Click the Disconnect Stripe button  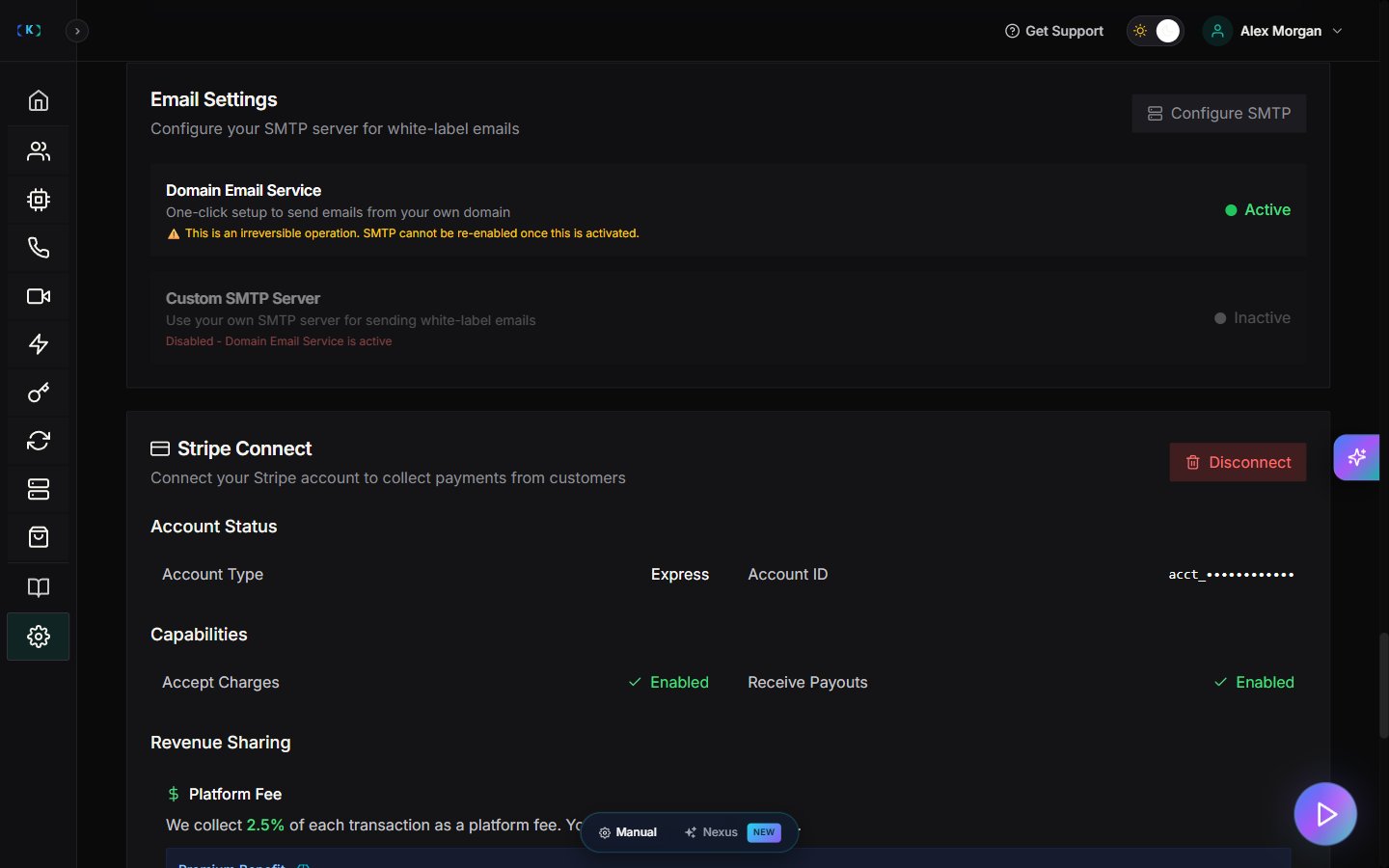[1238, 462]
